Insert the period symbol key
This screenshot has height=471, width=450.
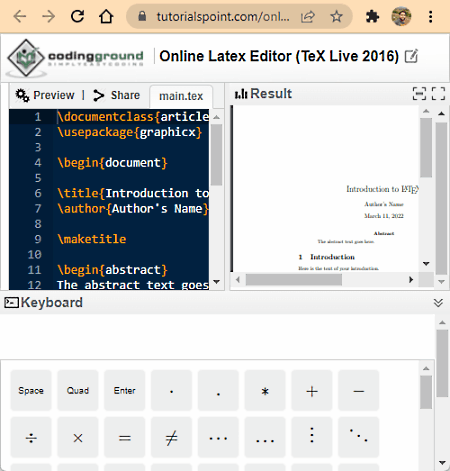(x=218, y=390)
